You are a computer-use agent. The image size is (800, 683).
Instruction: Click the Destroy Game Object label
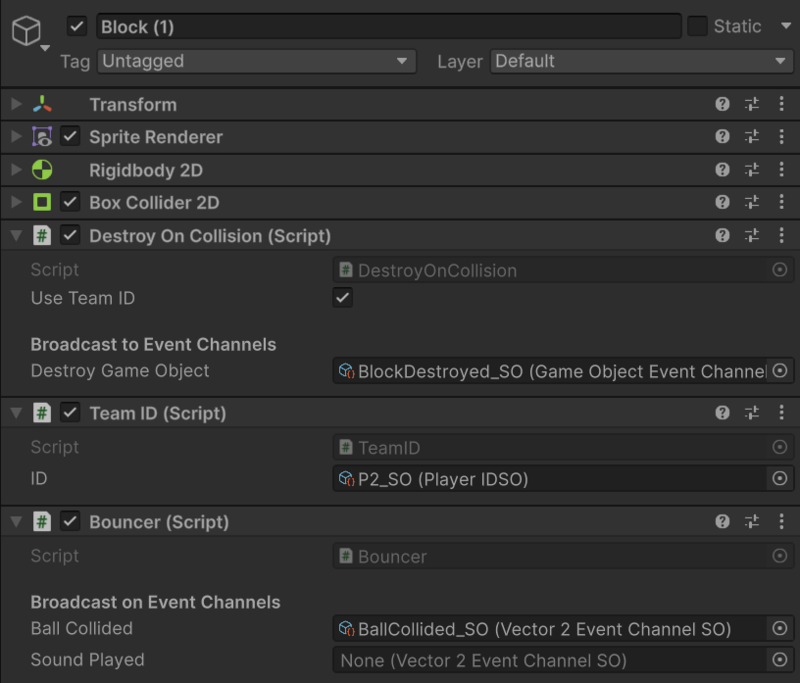120,371
